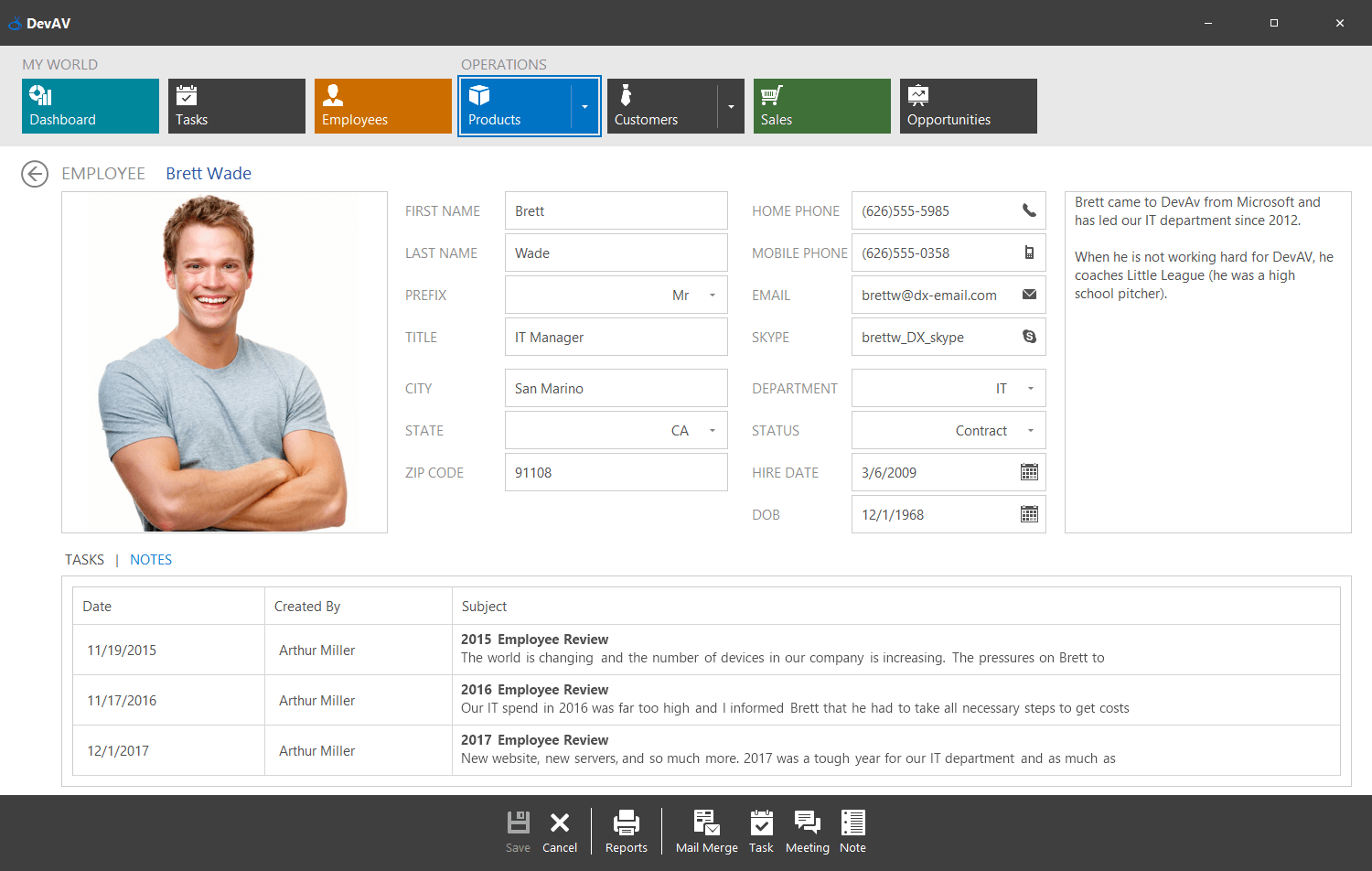Add a Note using the toolbar icon
1372x871 pixels.
point(852,823)
